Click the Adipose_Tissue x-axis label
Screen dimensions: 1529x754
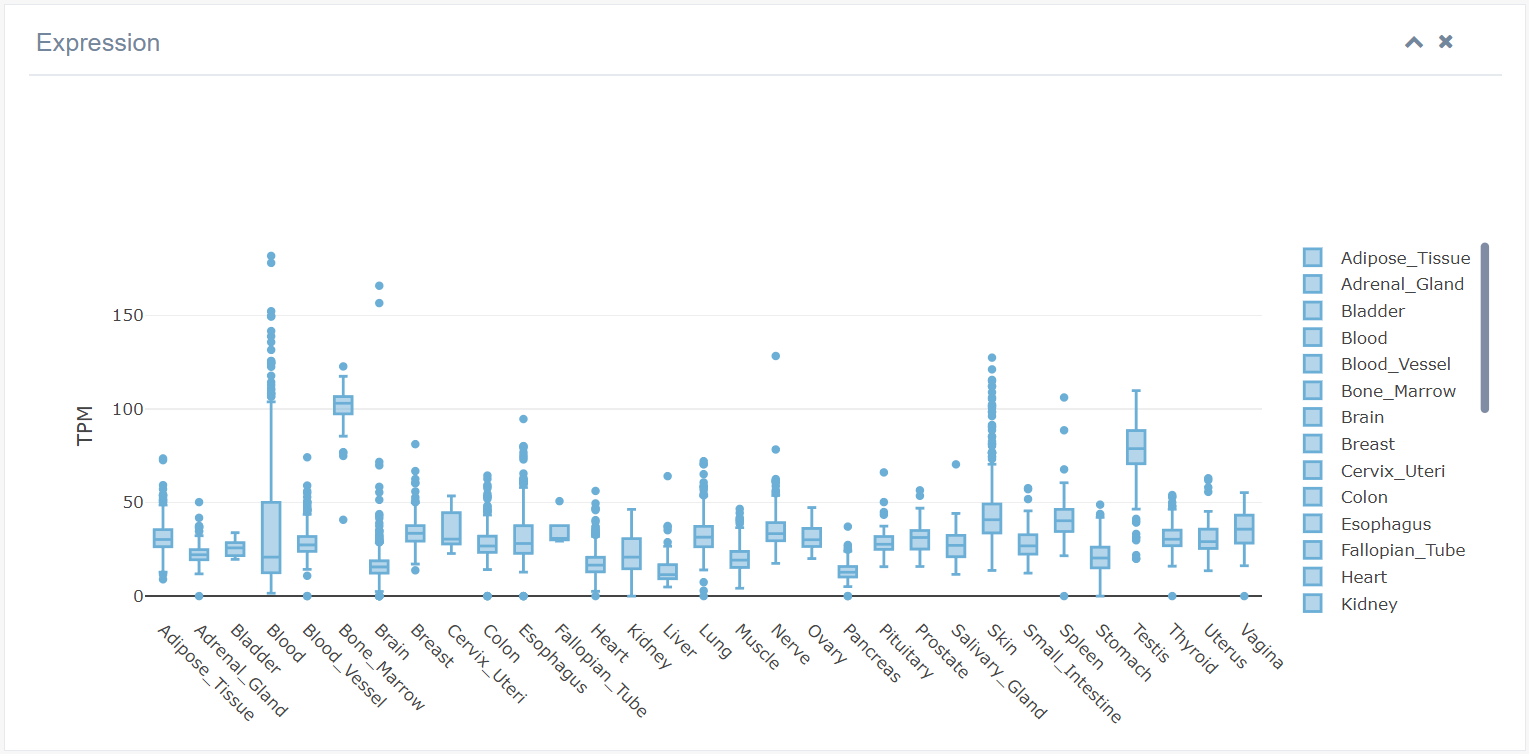click(206, 672)
